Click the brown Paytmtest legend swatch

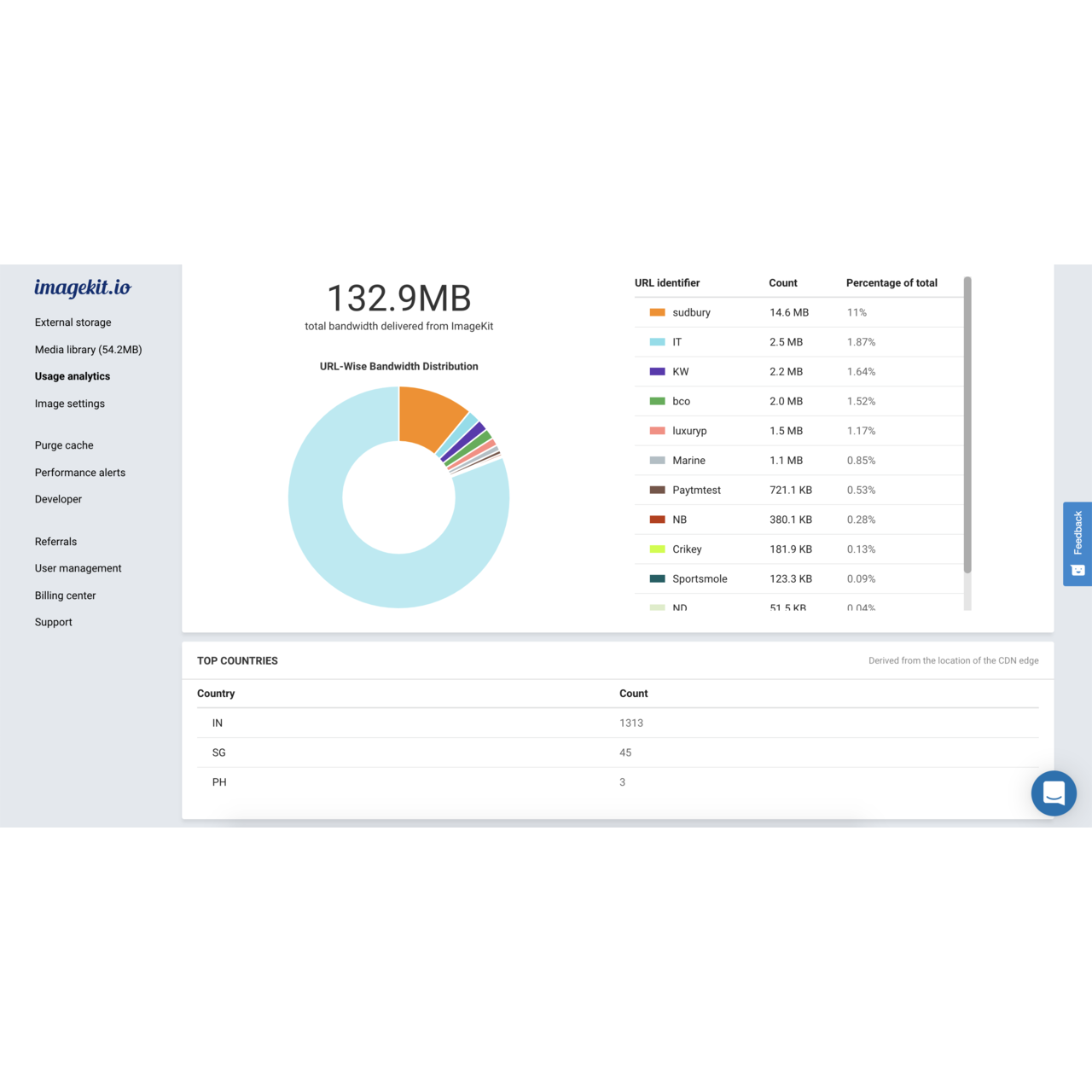[x=657, y=490]
